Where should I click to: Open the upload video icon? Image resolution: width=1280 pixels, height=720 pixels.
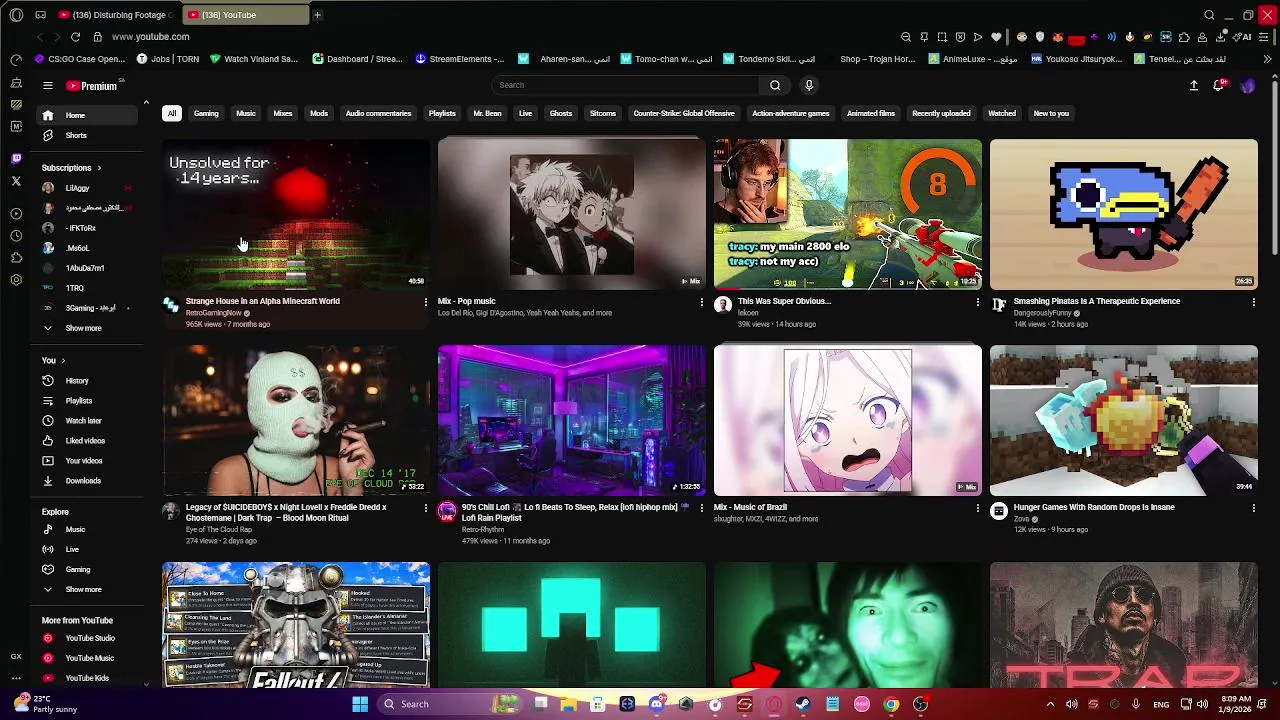click(x=1193, y=86)
